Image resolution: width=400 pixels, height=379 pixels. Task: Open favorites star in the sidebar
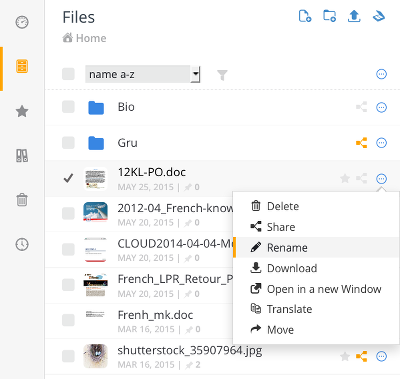(22, 111)
